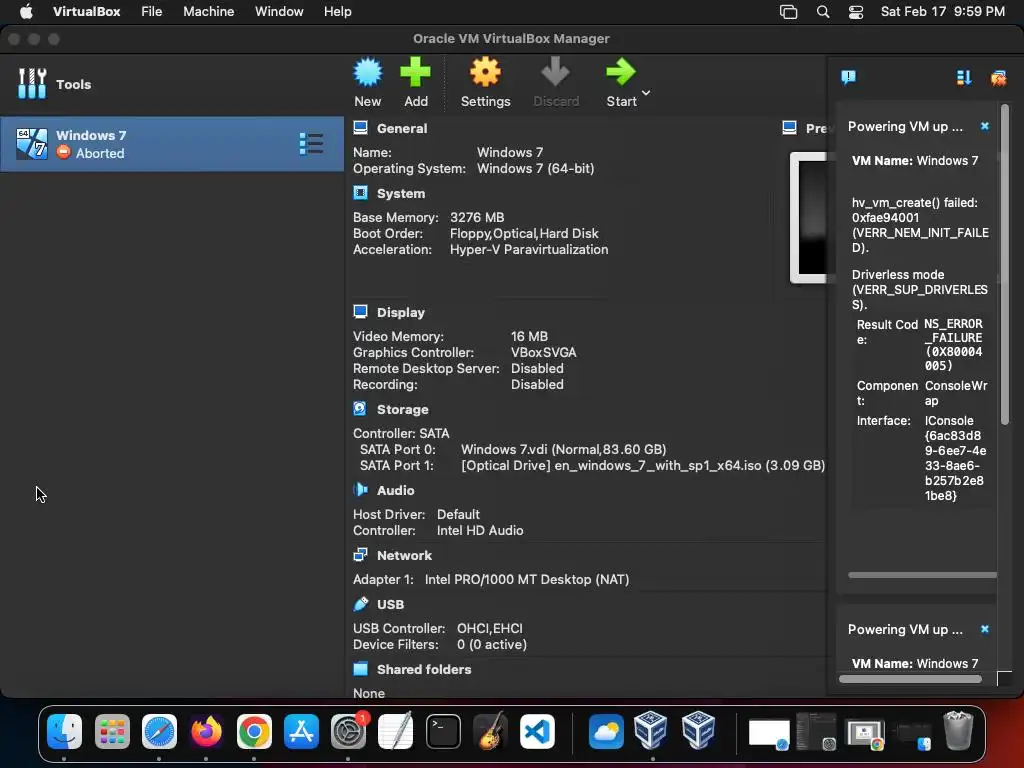Click the menu bar date and time
The image size is (1024, 768).
942,12
